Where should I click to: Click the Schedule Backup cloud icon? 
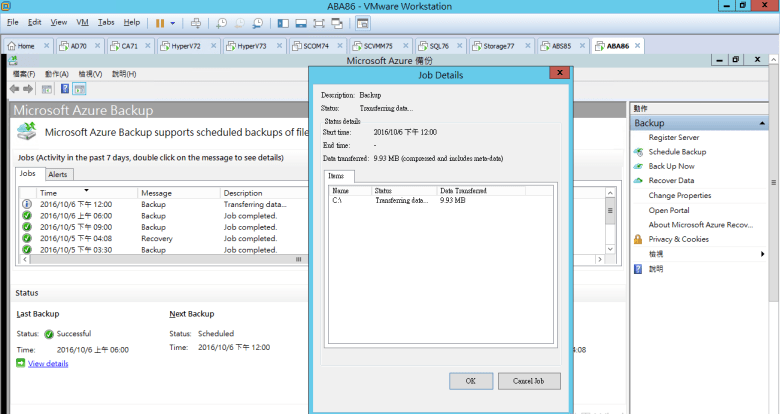click(x=638, y=152)
